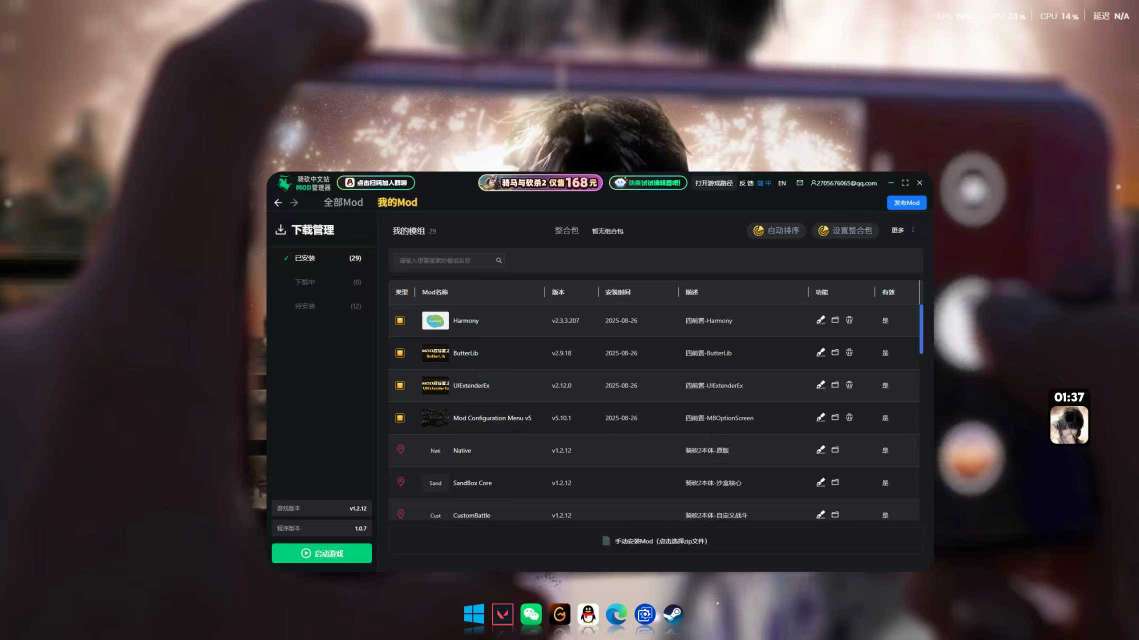Click the UIExtenderEx mod thumbnail
The image size is (1139, 640).
click(x=435, y=385)
